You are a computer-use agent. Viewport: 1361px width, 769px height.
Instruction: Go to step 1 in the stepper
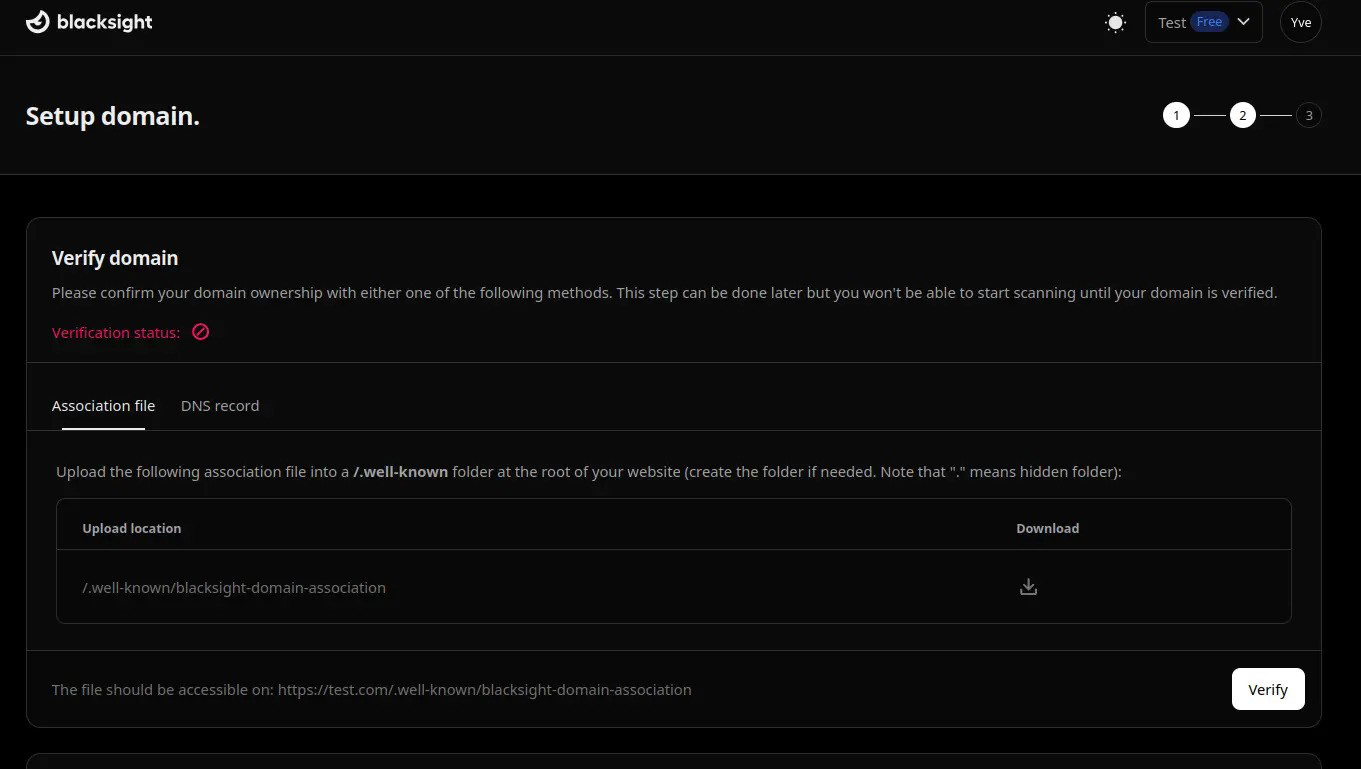[x=1176, y=116]
